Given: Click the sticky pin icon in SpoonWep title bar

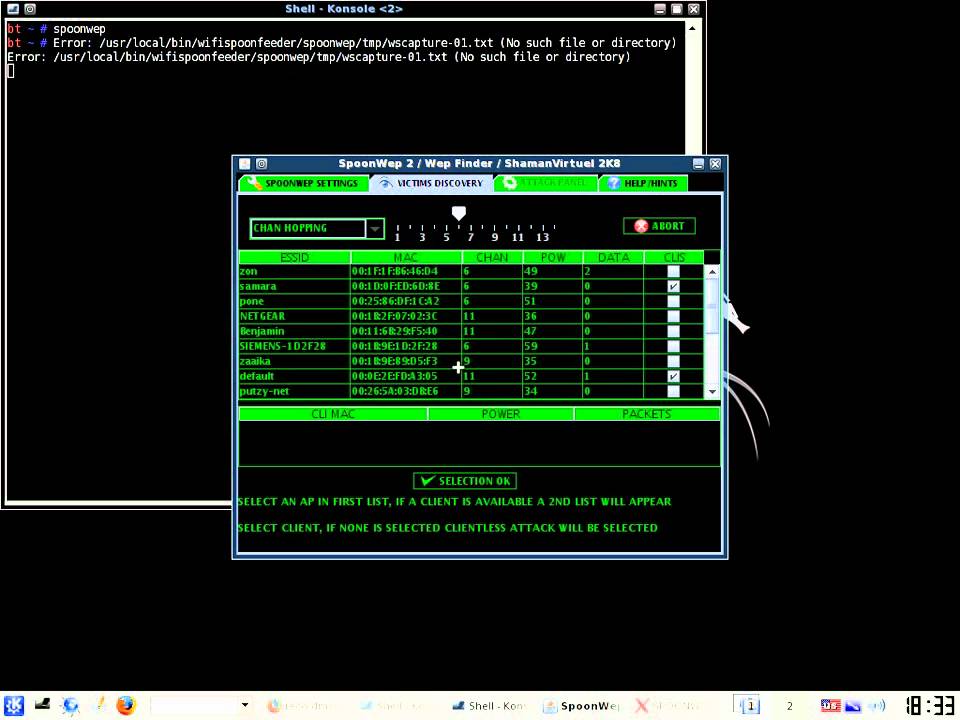Looking at the screenshot, I should click(x=261, y=163).
